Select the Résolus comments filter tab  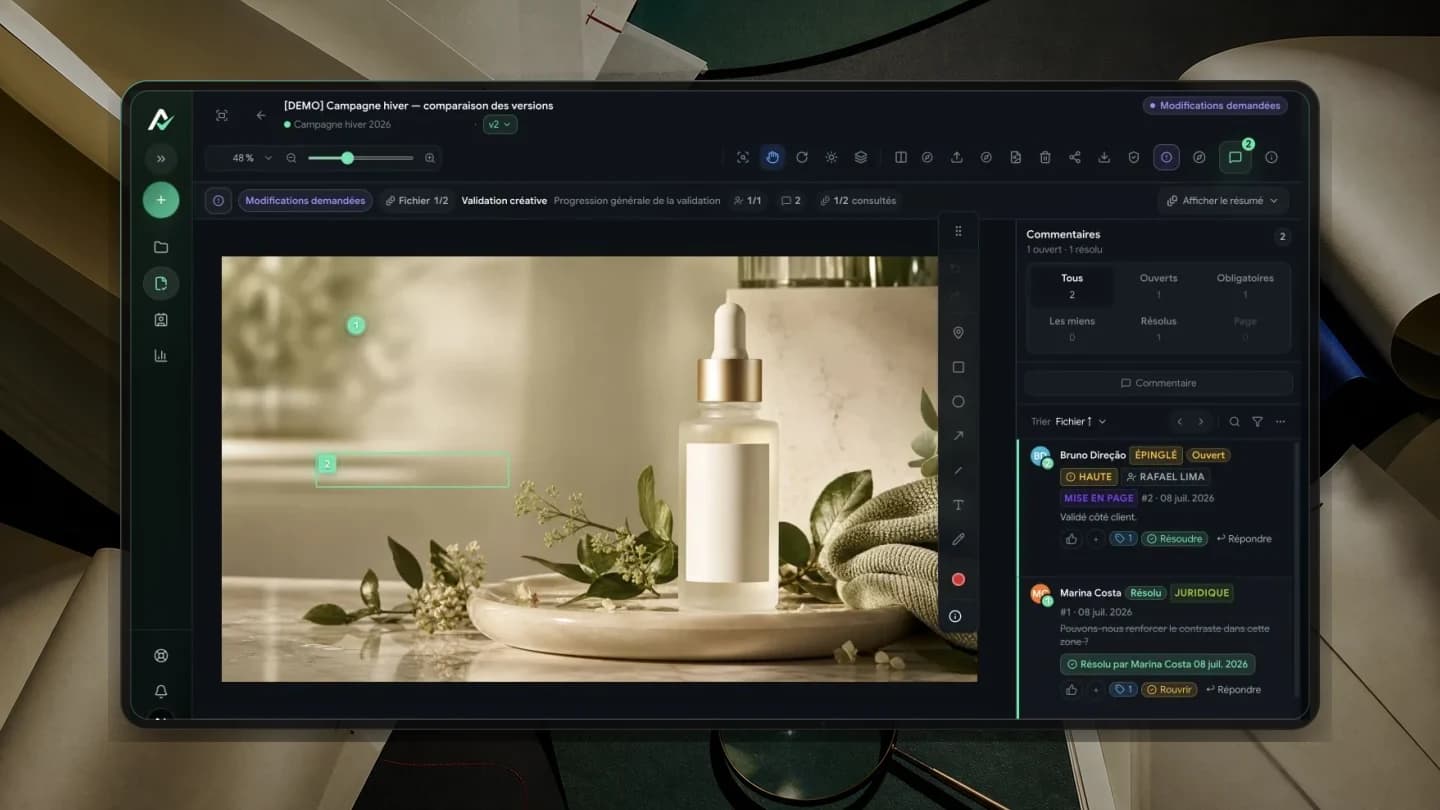coord(1158,329)
